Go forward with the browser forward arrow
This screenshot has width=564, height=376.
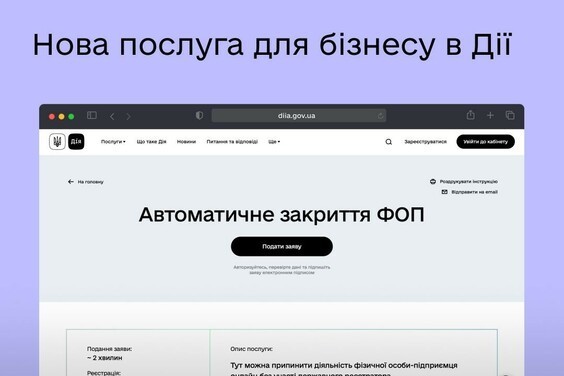128,116
